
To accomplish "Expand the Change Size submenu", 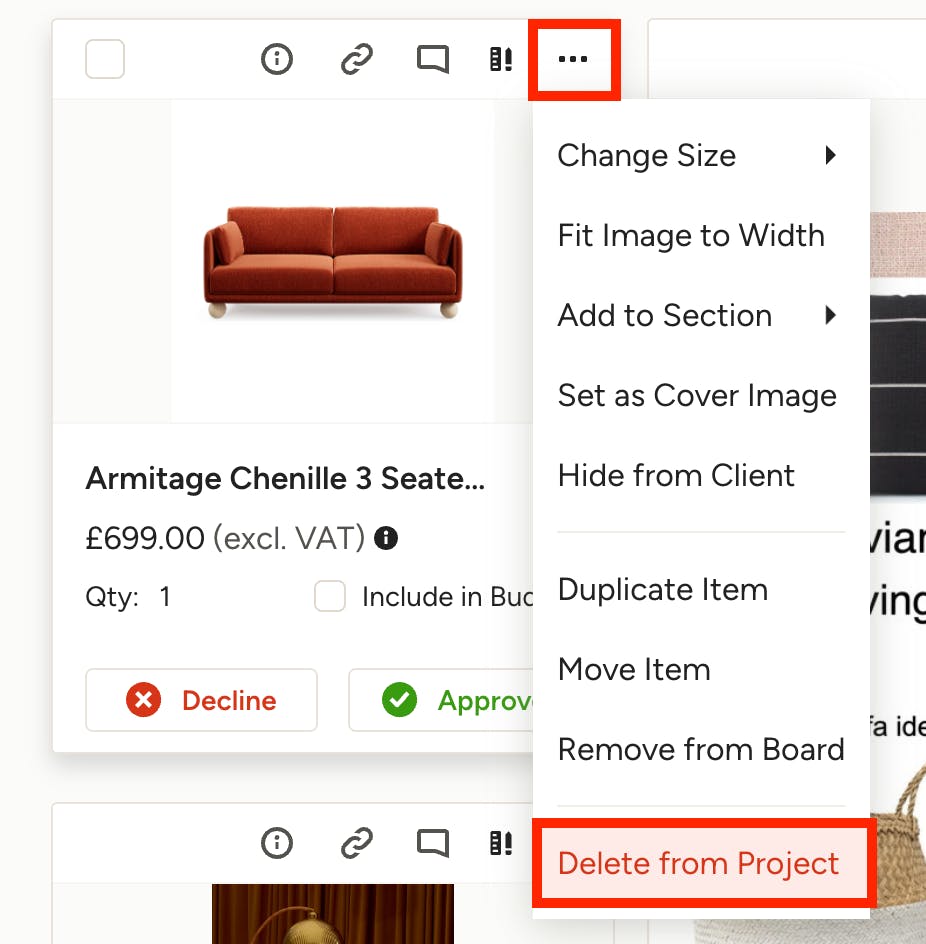I will [701, 155].
